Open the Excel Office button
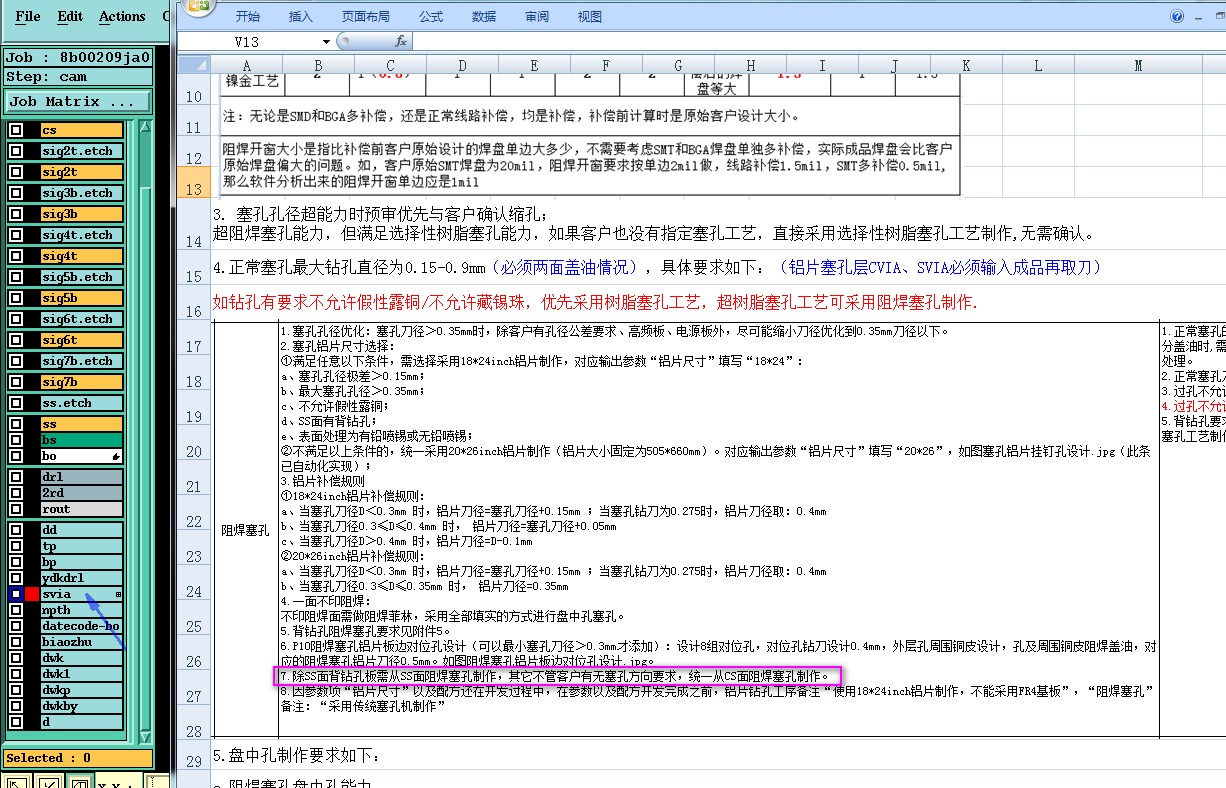 197,8
